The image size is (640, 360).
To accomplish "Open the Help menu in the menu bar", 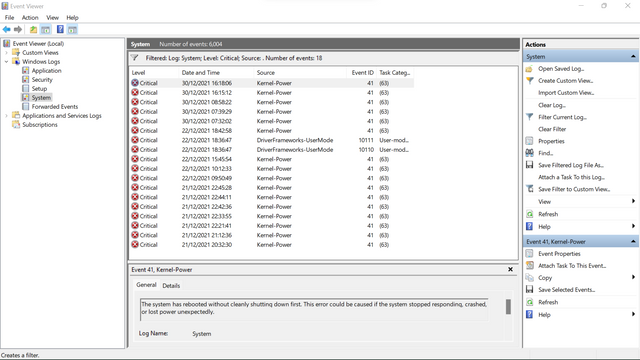I will pos(72,18).
